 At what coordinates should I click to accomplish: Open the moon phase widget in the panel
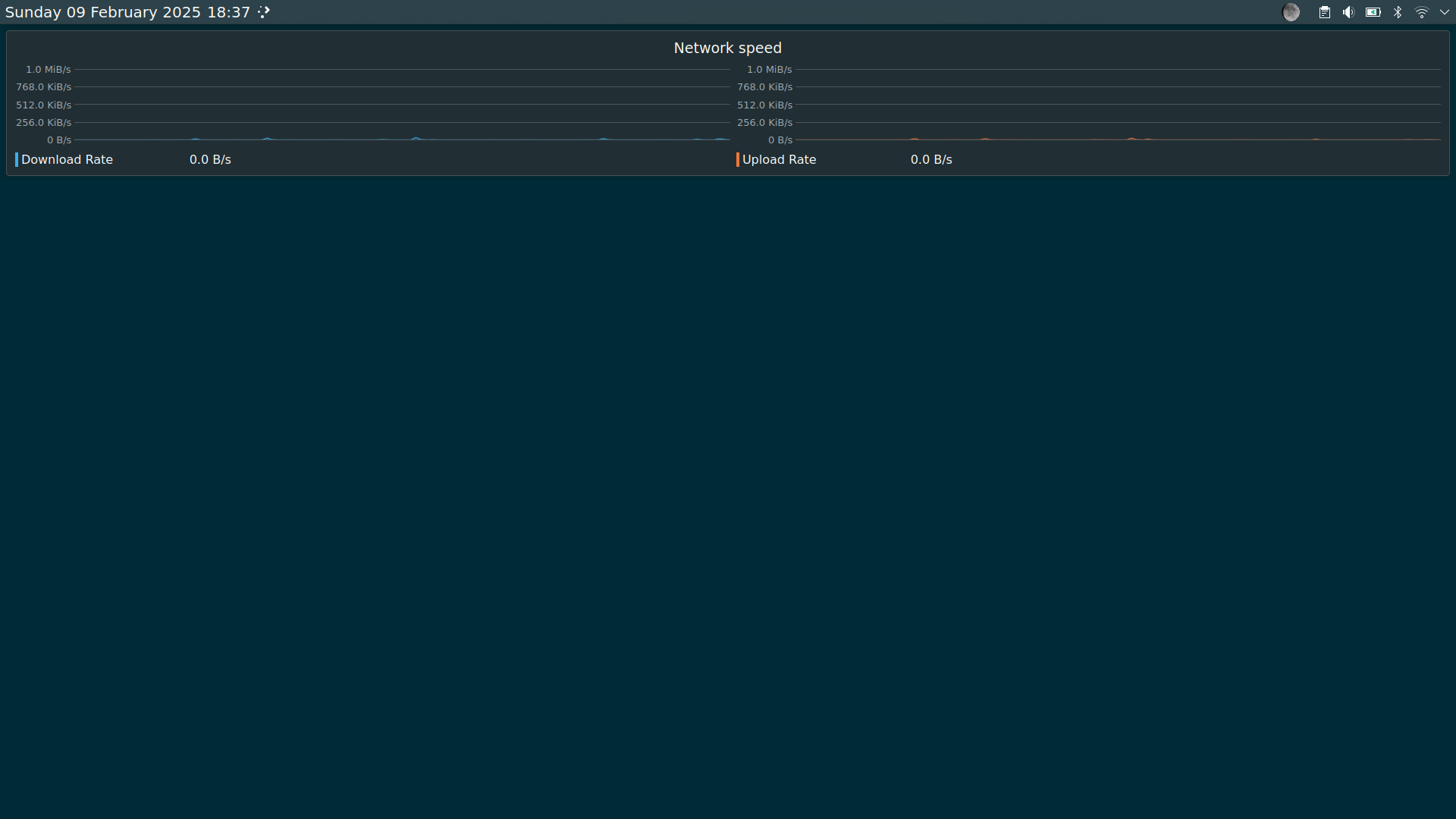click(x=1291, y=12)
